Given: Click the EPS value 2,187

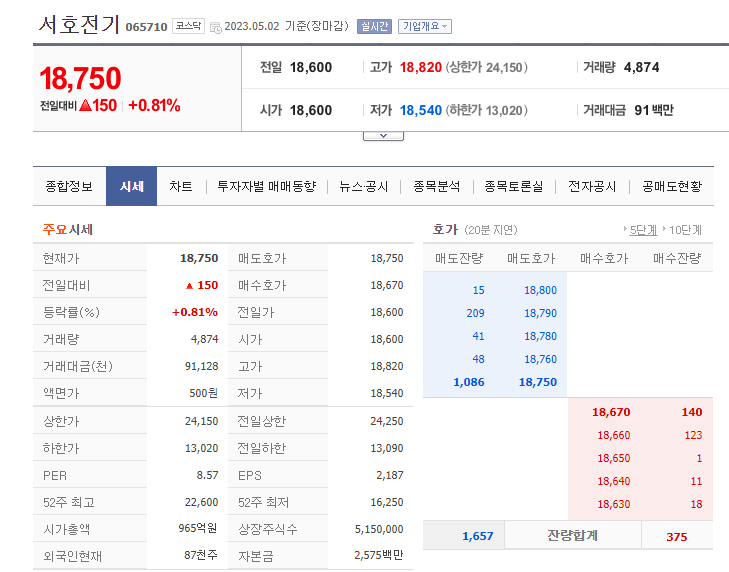Looking at the screenshot, I should (390, 475).
